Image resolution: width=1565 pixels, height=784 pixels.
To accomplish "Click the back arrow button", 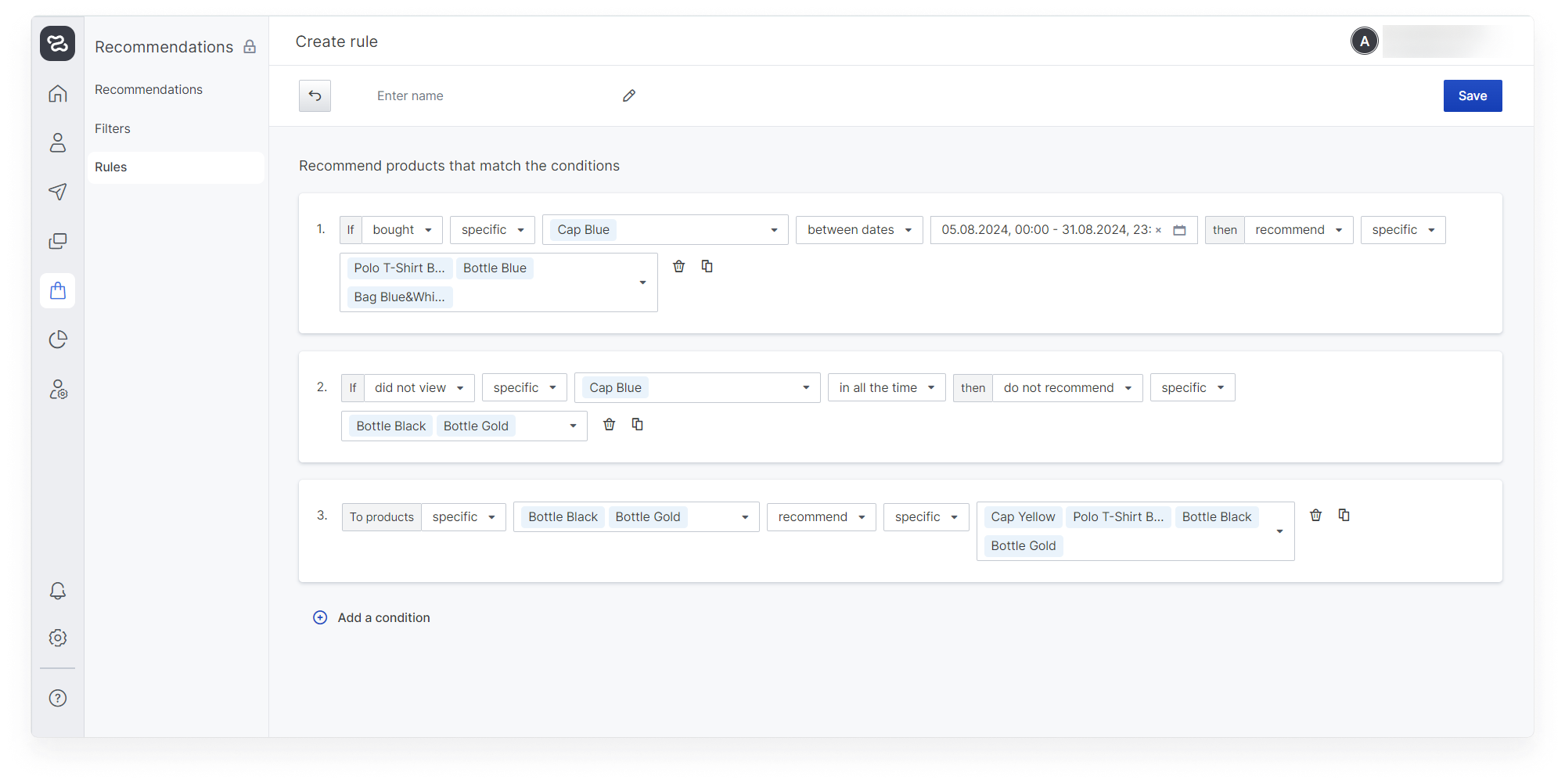I will pyautogui.click(x=315, y=95).
